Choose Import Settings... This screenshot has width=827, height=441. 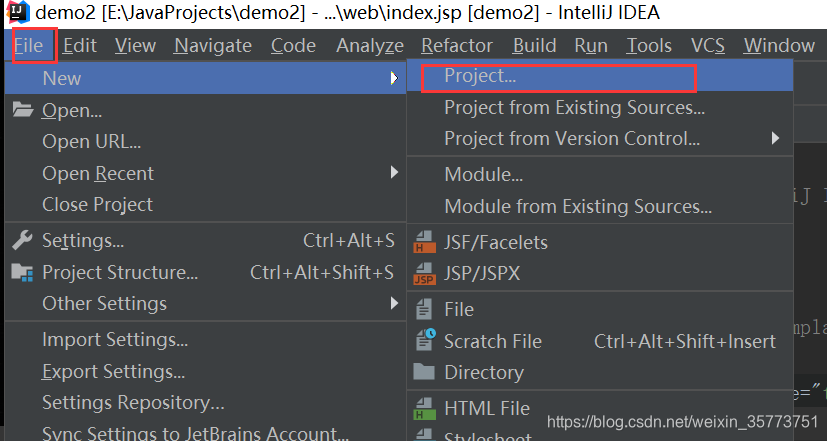pos(205,340)
